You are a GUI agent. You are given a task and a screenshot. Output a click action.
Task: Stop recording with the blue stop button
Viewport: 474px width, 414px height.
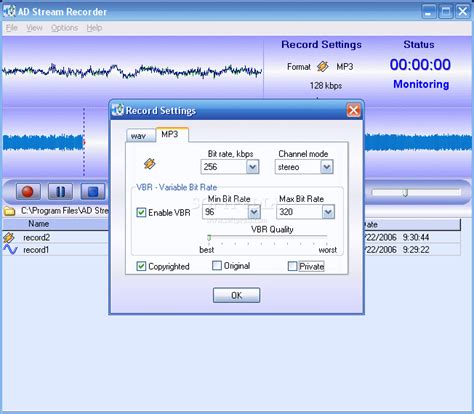click(x=93, y=192)
